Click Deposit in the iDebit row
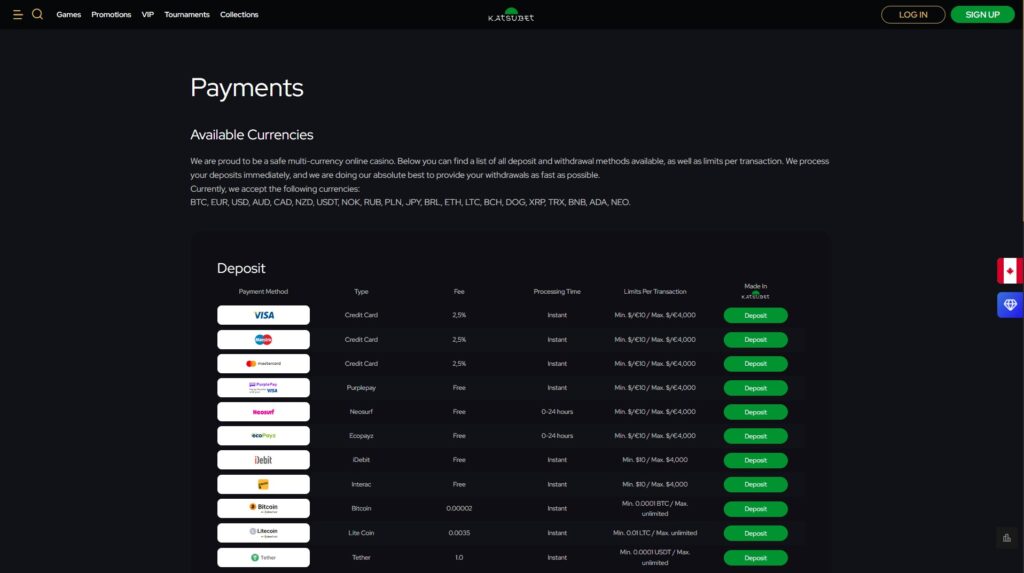1024x573 pixels. tap(756, 461)
